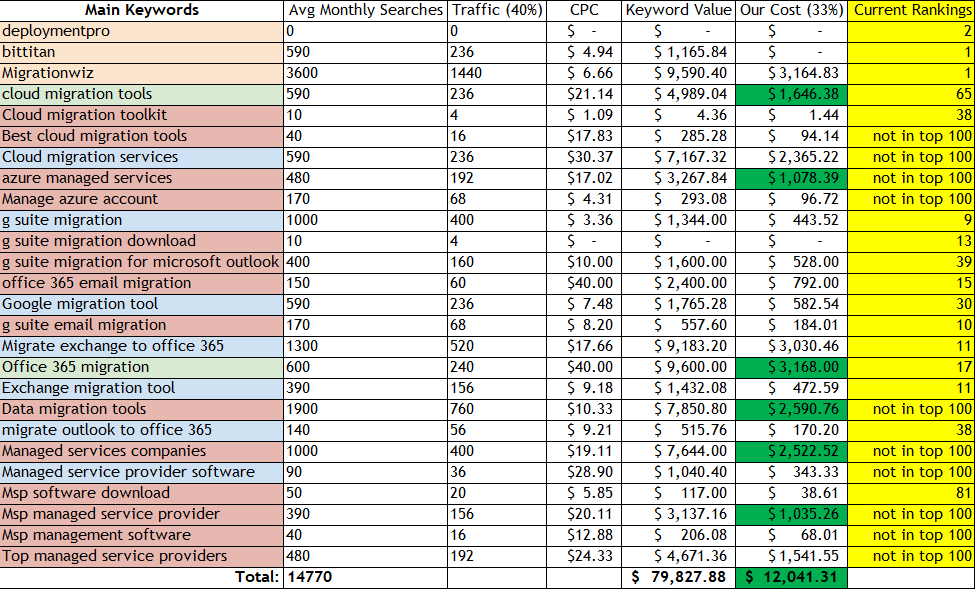The width and height of the screenshot is (975, 589).
Task: Select the 'Traffic (40%)' header cell
Action: pyautogui.click(x=497, y=10)
